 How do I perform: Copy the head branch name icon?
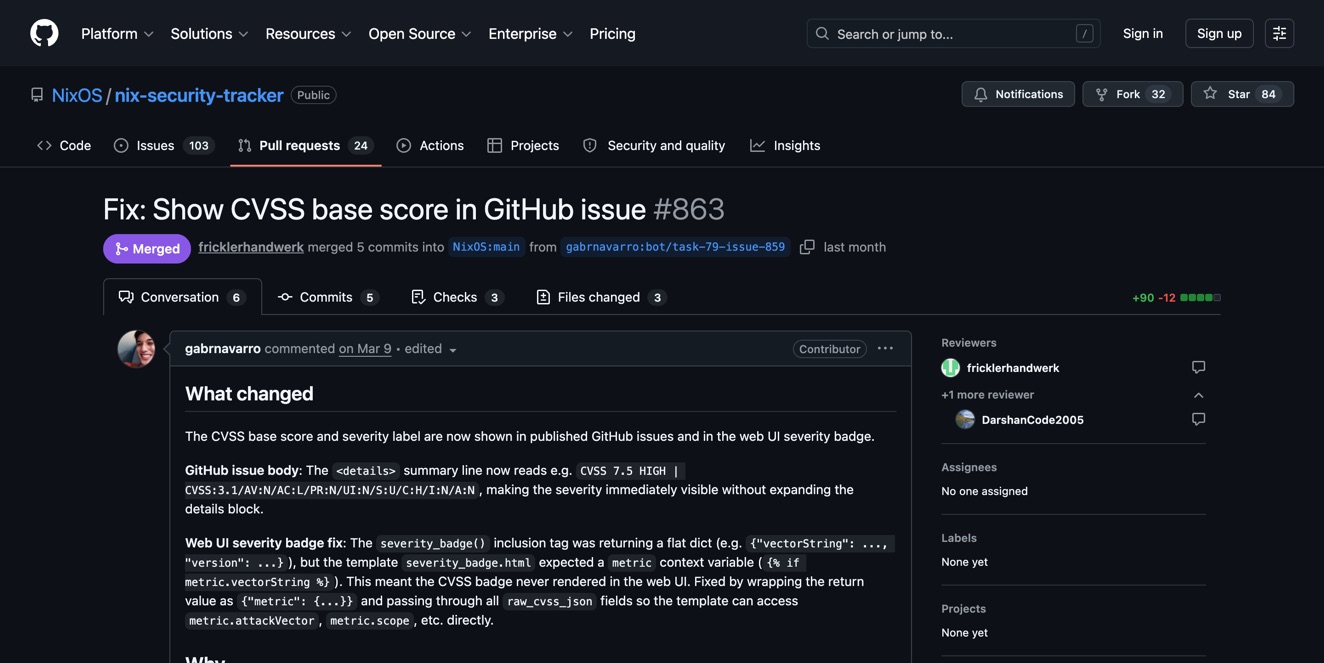pyautogui.click(x=807, y=247)
